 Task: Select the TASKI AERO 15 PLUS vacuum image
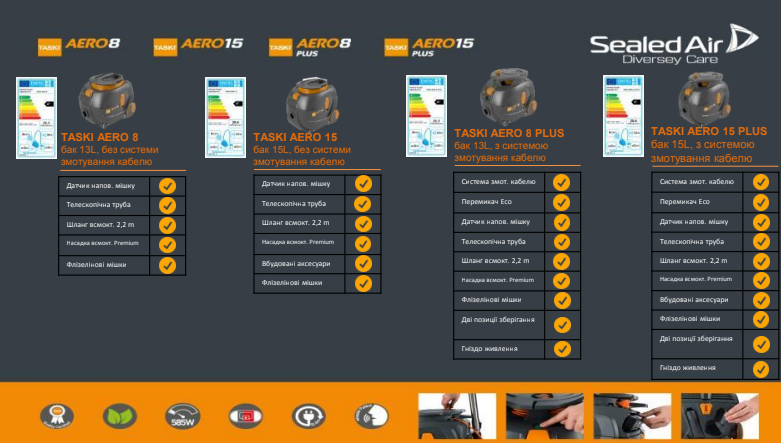[704, 99]
